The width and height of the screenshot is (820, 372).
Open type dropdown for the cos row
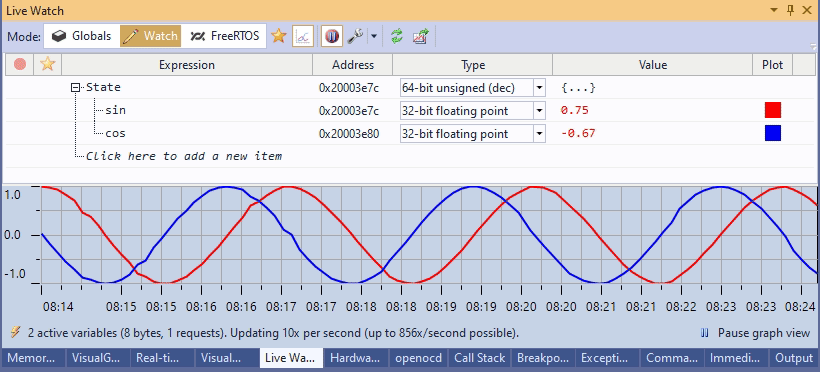point(539,134)
